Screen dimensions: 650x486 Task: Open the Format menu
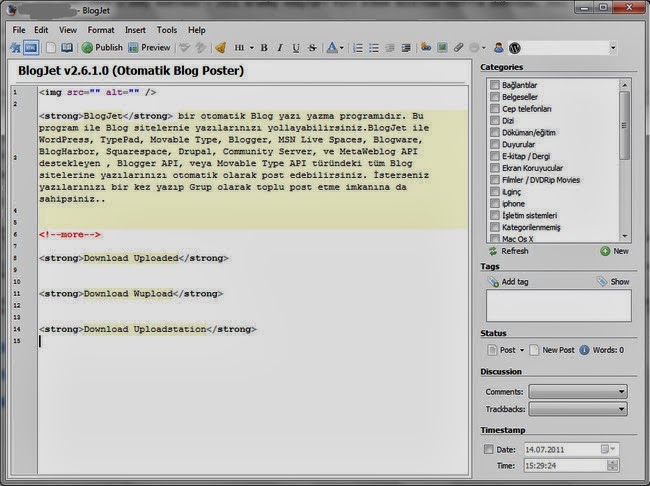click(101, 30)
